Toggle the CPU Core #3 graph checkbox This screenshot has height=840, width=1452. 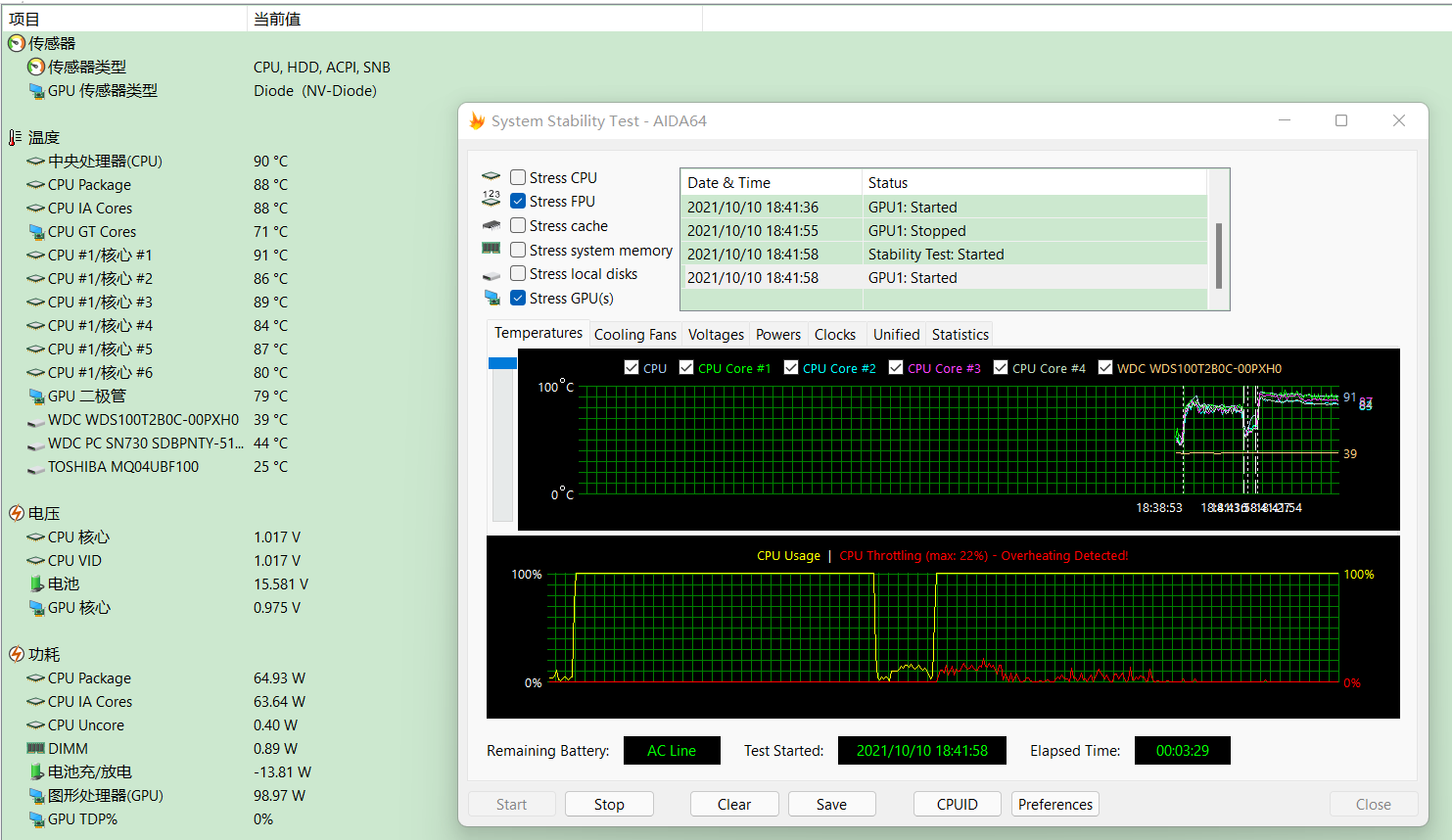(x=896, y=367)
